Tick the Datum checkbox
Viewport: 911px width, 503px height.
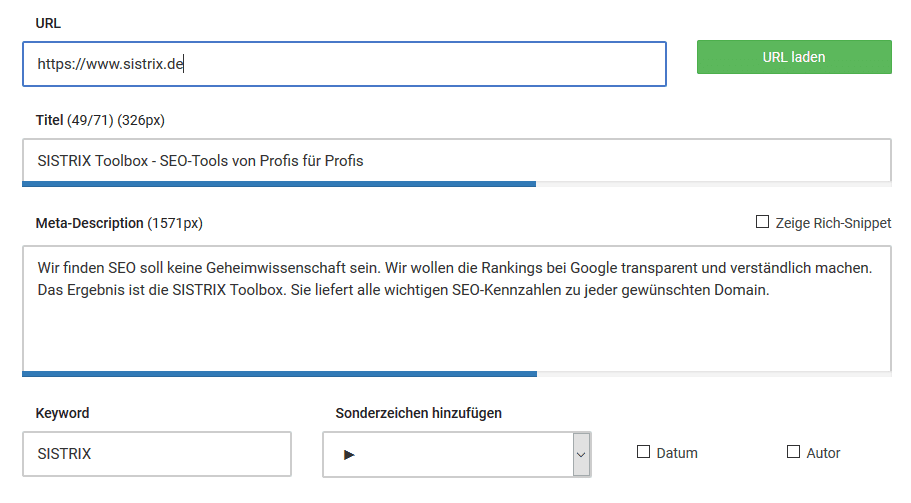(643, 452)
